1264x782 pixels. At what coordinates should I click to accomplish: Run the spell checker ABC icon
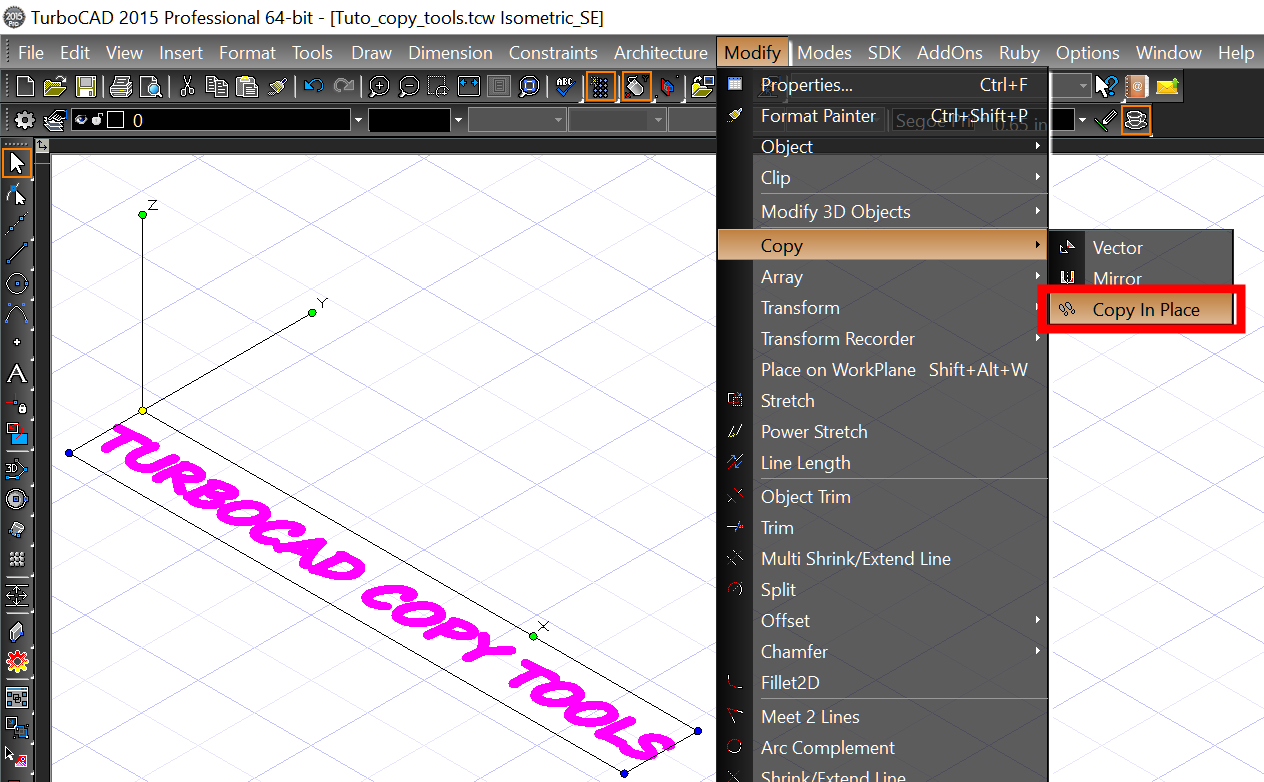[565, 86]
